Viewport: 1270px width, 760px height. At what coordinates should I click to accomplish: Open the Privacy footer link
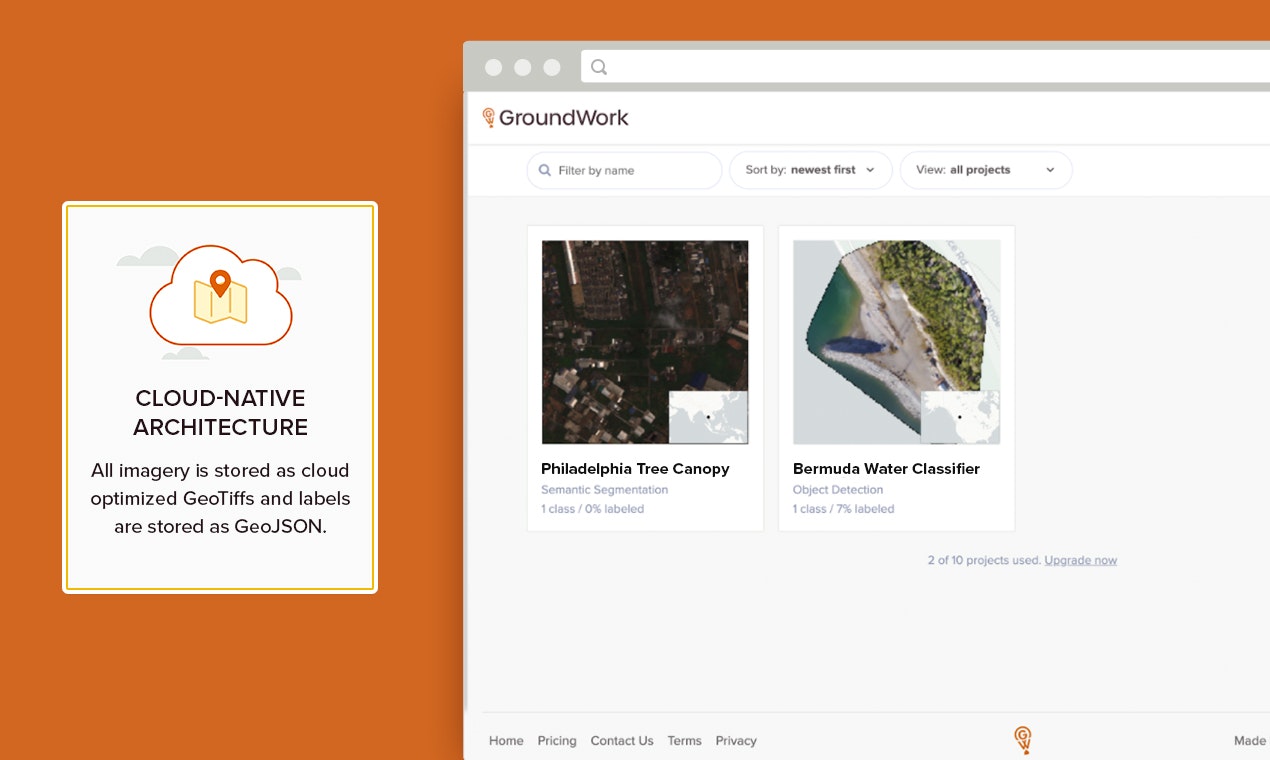pyautogui.click(x=735, y=740)
